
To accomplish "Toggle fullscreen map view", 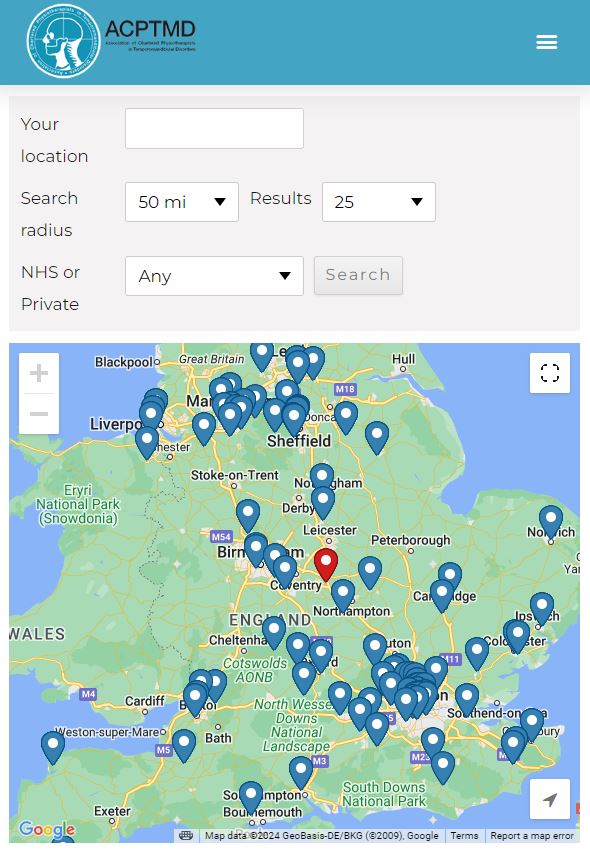I will 550,373.
